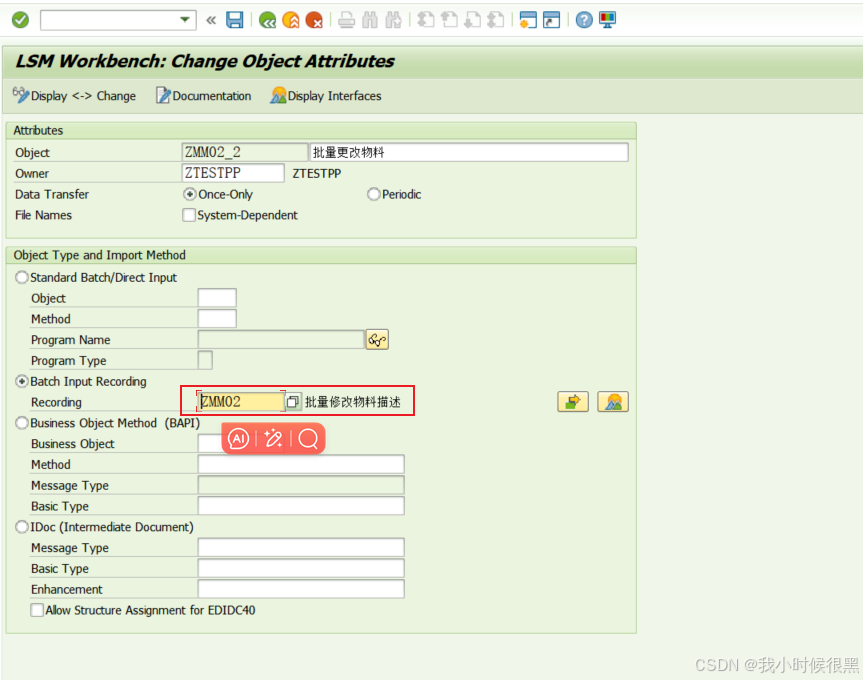Enable Allow Structure Assignment for EDIDC40

pyautogui.click(x=37, y=610)
